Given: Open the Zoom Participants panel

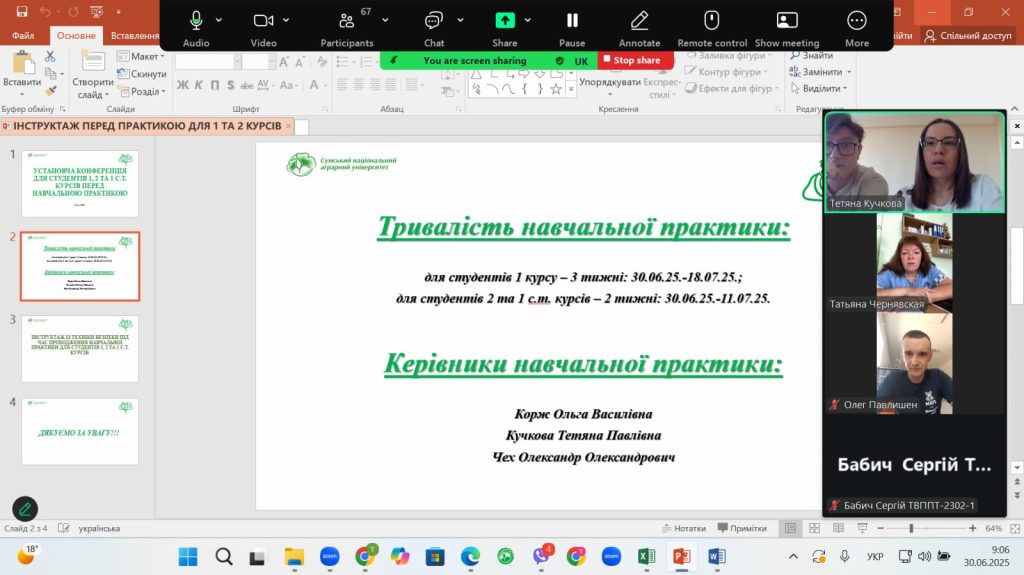Looking at the screenshot, I should 346,21.
